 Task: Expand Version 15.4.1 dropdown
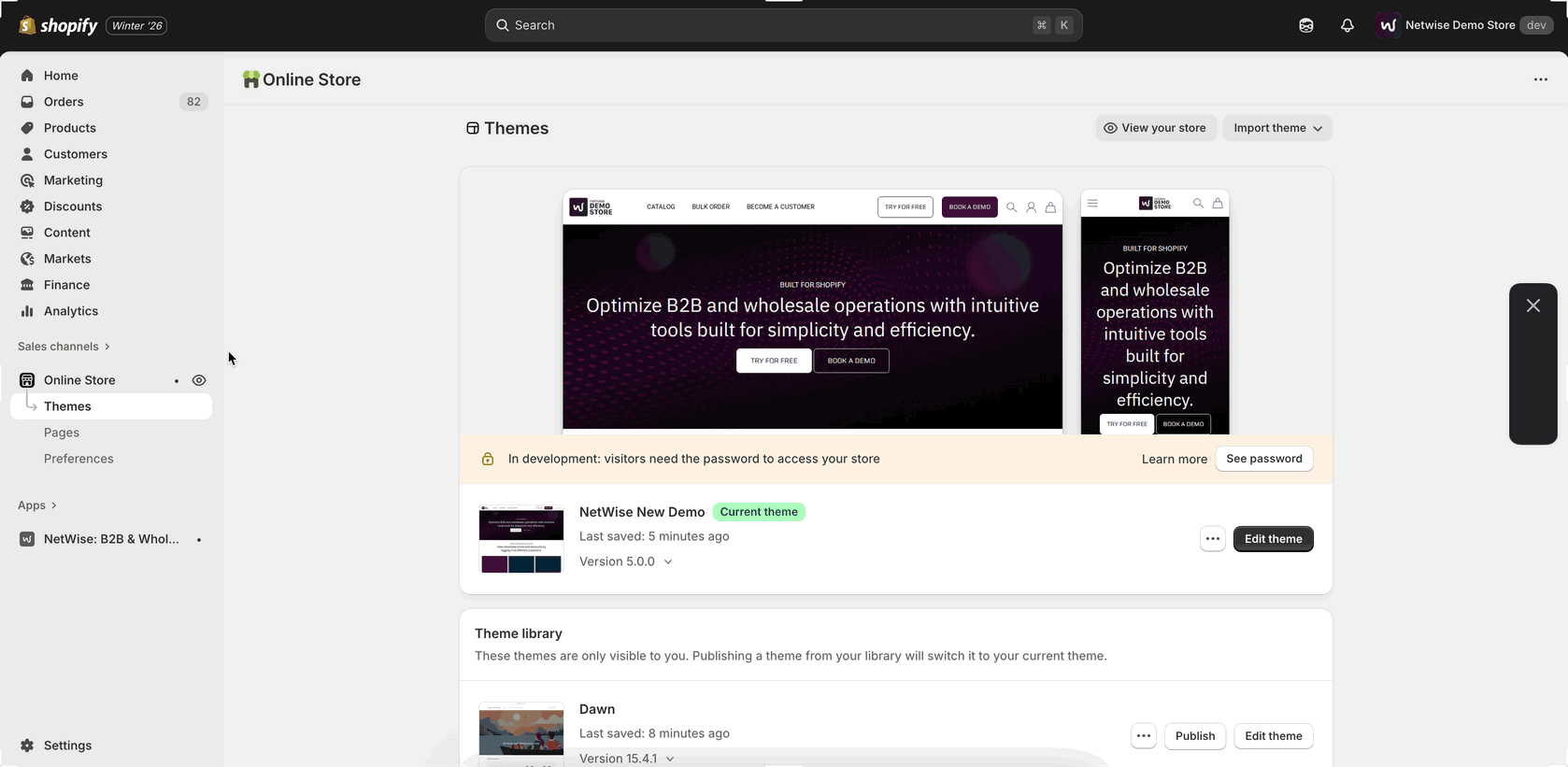click(627, 759)
